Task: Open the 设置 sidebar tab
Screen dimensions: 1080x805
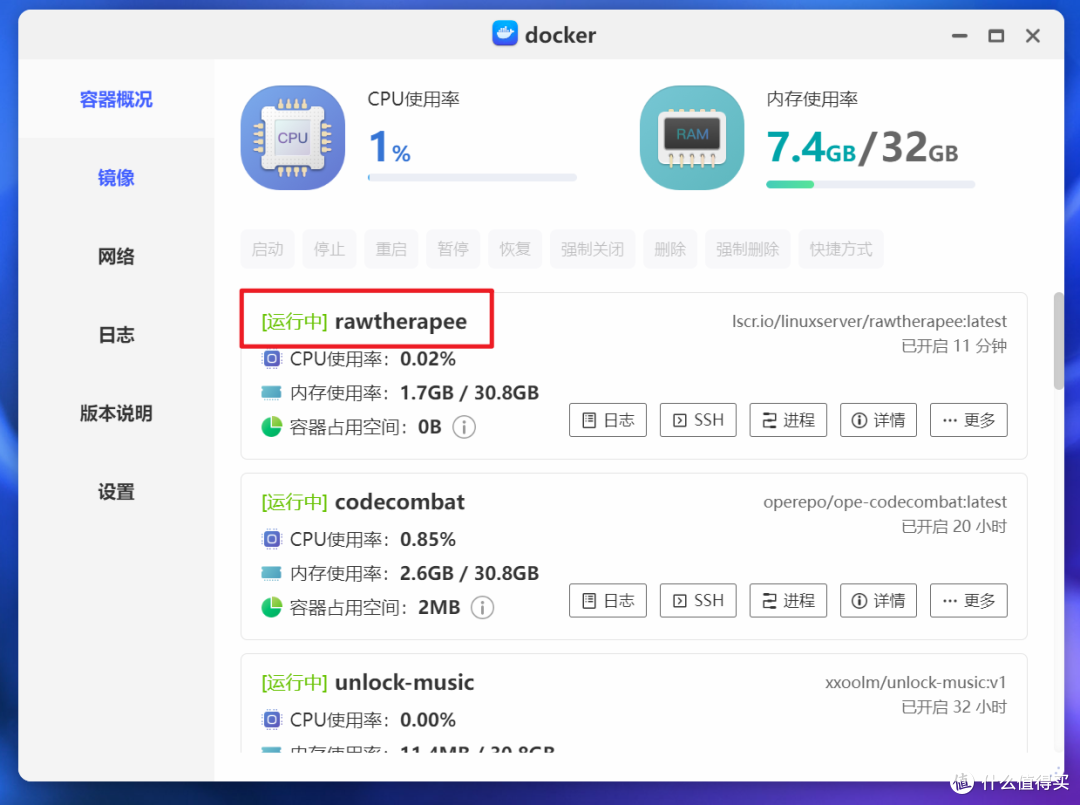Action: tap(116, 492)
